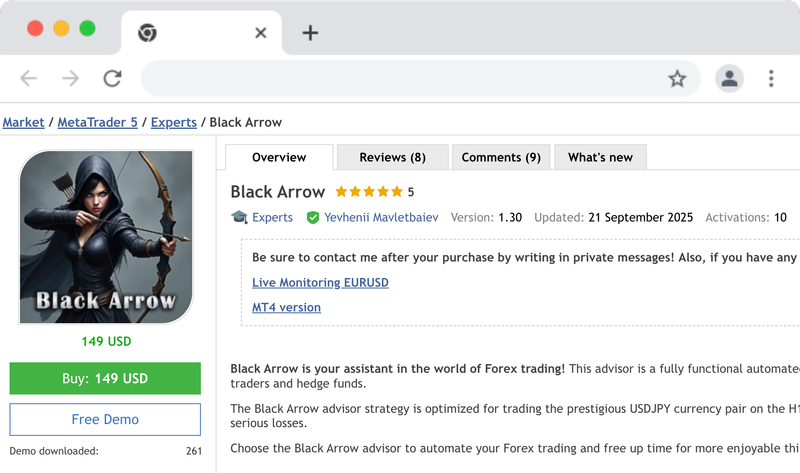The height and width of the screenshot is (473, 800).
Task: Click the 'Be sure to contact me' notice text
Action: [x=524, y=257]
